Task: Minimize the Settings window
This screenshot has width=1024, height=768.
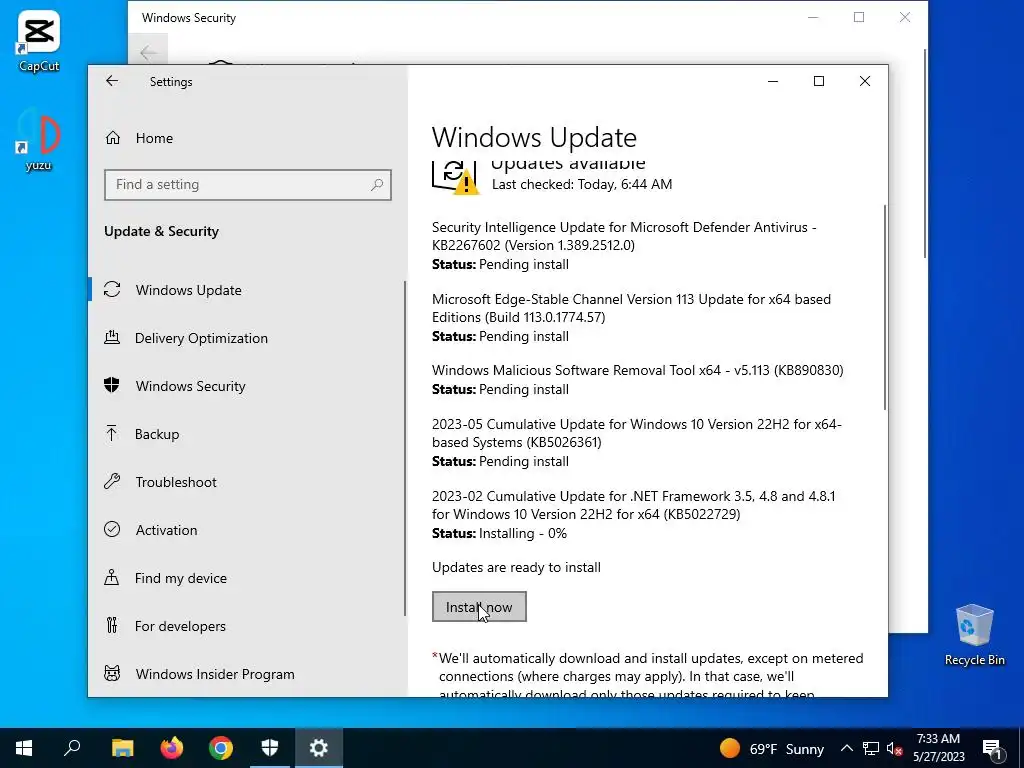Action: [773, 81]
